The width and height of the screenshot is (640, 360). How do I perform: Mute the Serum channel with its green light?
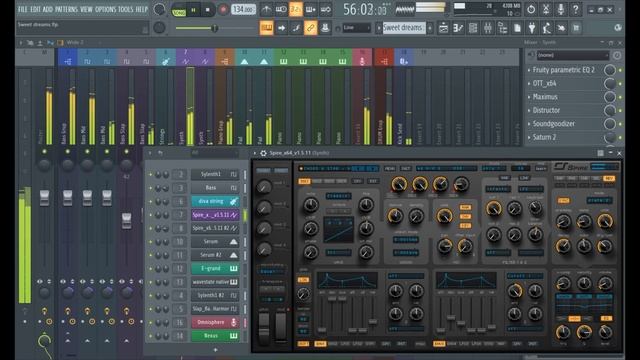(x=151, y=242)
